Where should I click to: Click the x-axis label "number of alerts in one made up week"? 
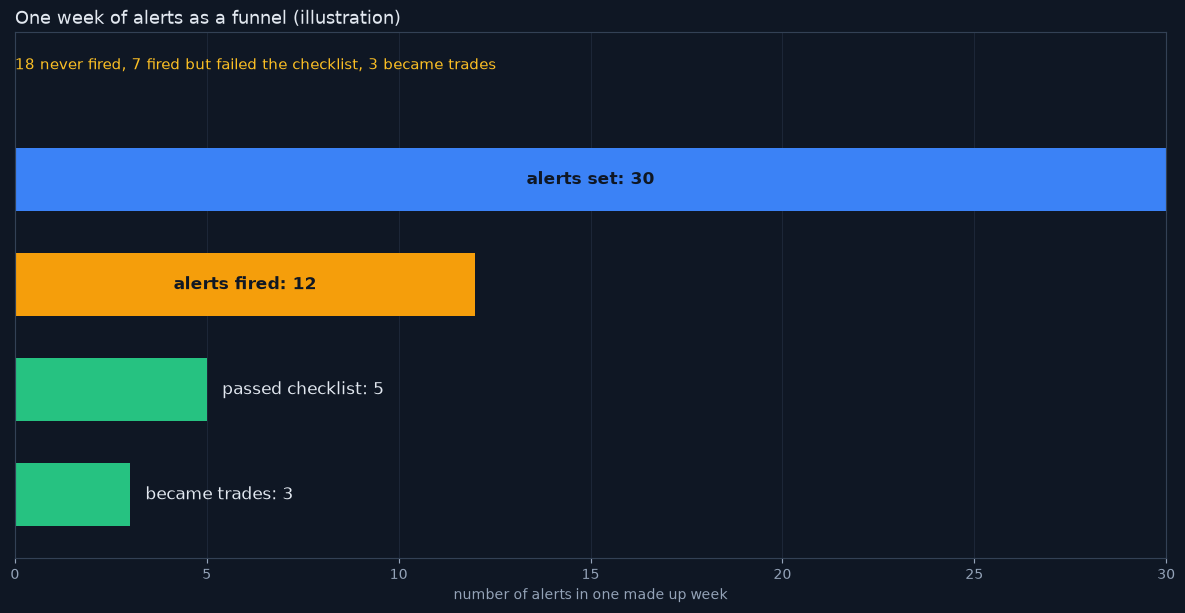point(590,595)
